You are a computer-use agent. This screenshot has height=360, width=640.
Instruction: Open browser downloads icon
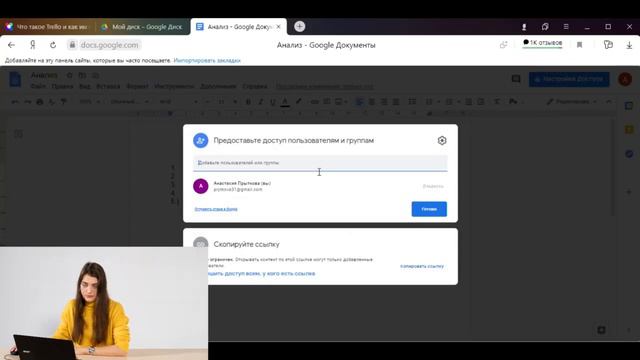tap(629, 45)
